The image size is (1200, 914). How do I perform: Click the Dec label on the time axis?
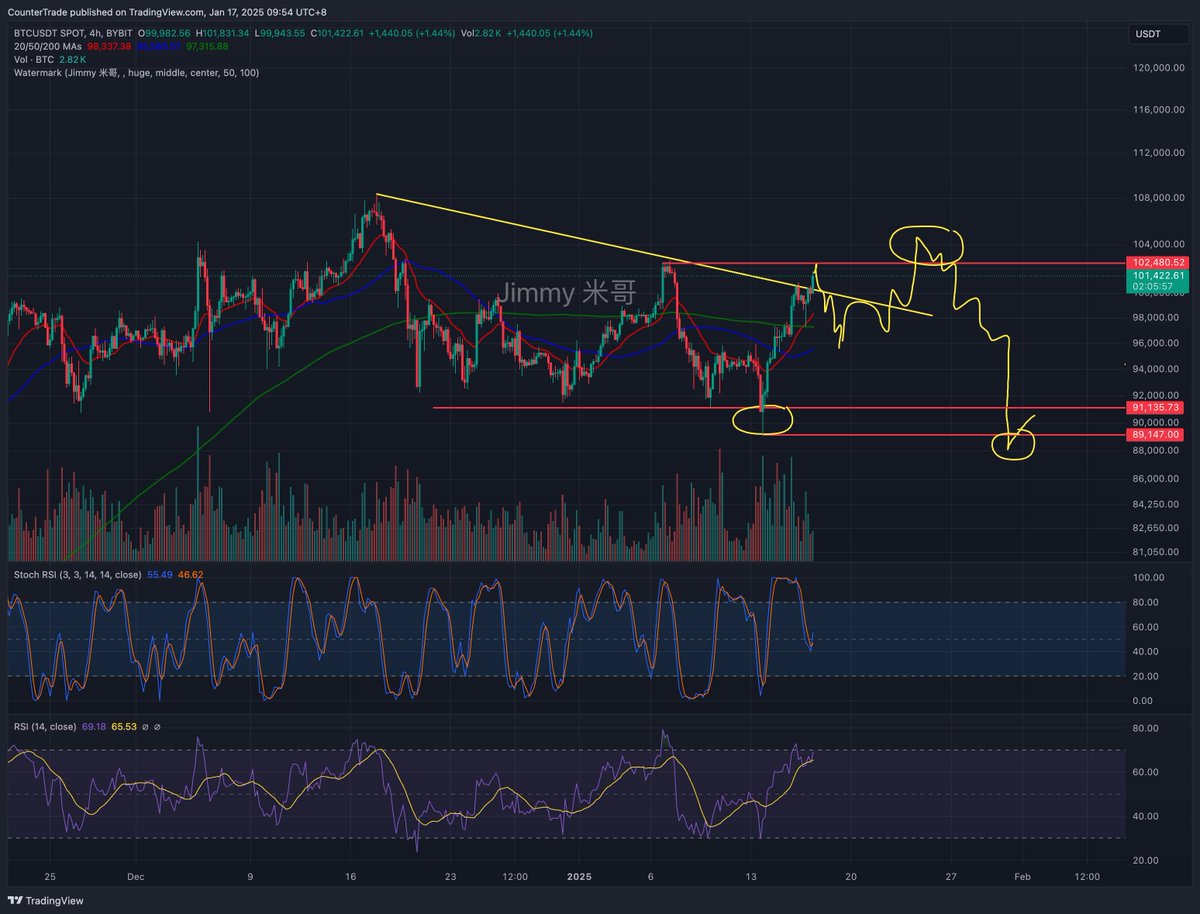pos(137,876)
